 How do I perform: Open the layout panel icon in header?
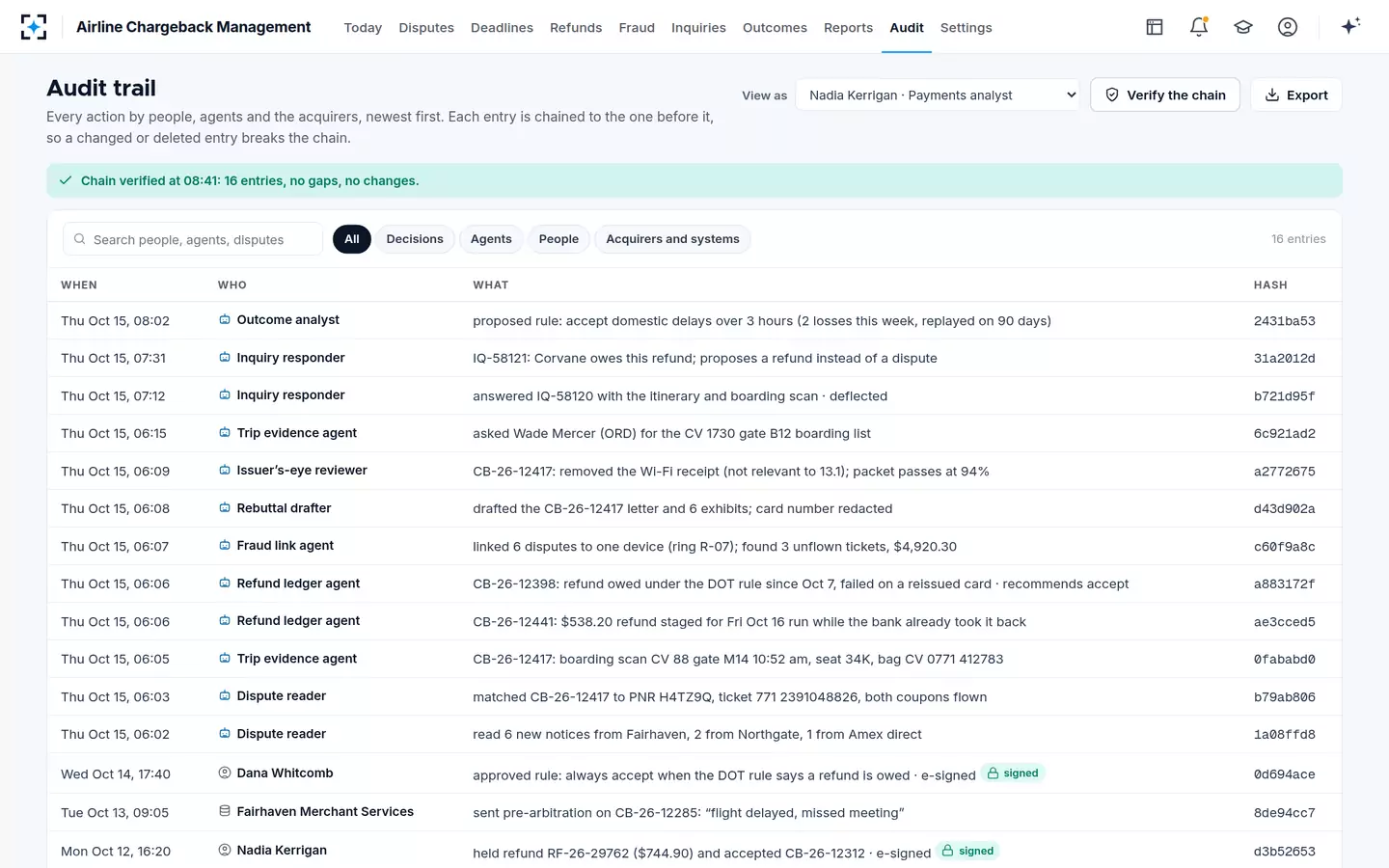click(x=1155, y=27)
